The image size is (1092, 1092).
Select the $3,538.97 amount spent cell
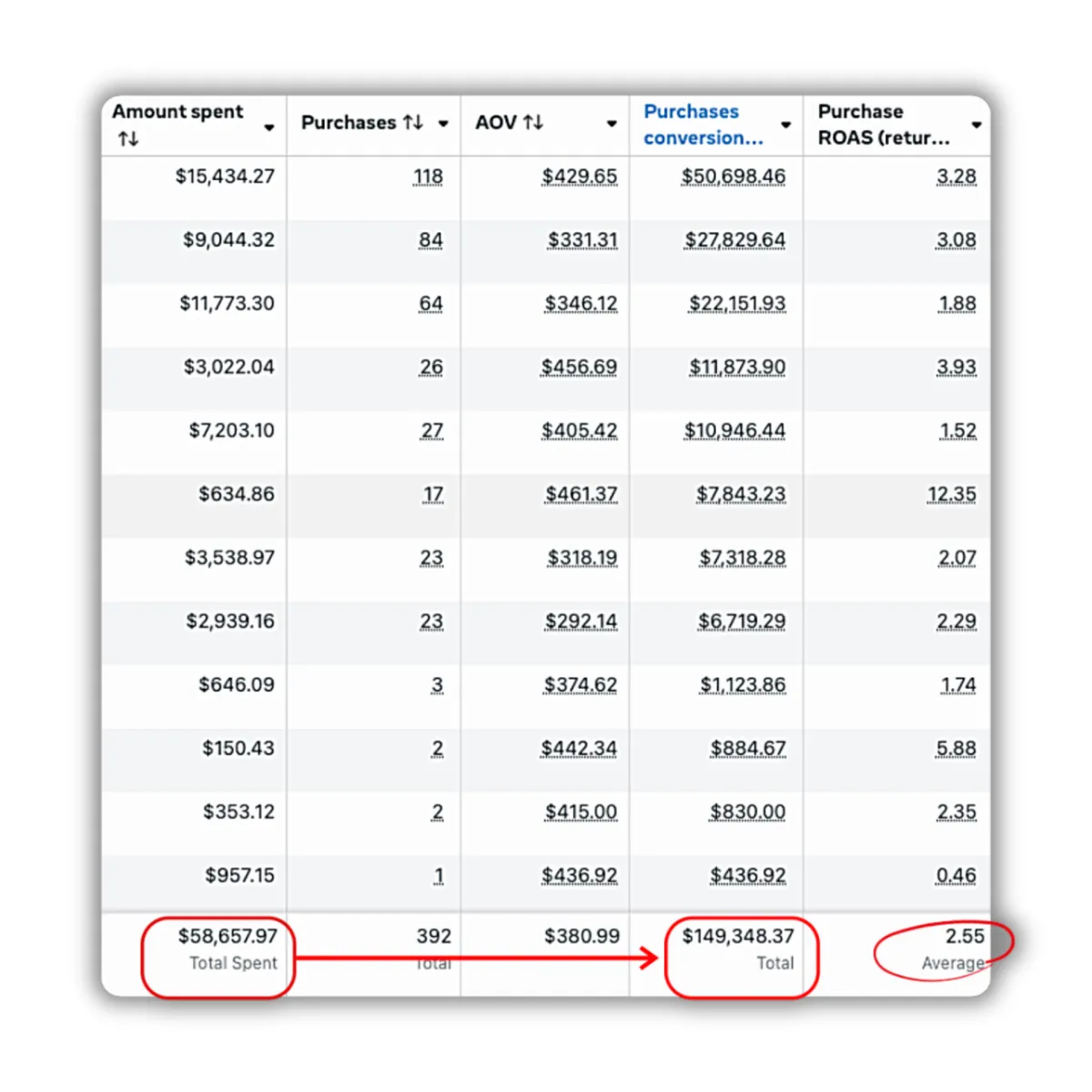(x=229, y=558)
